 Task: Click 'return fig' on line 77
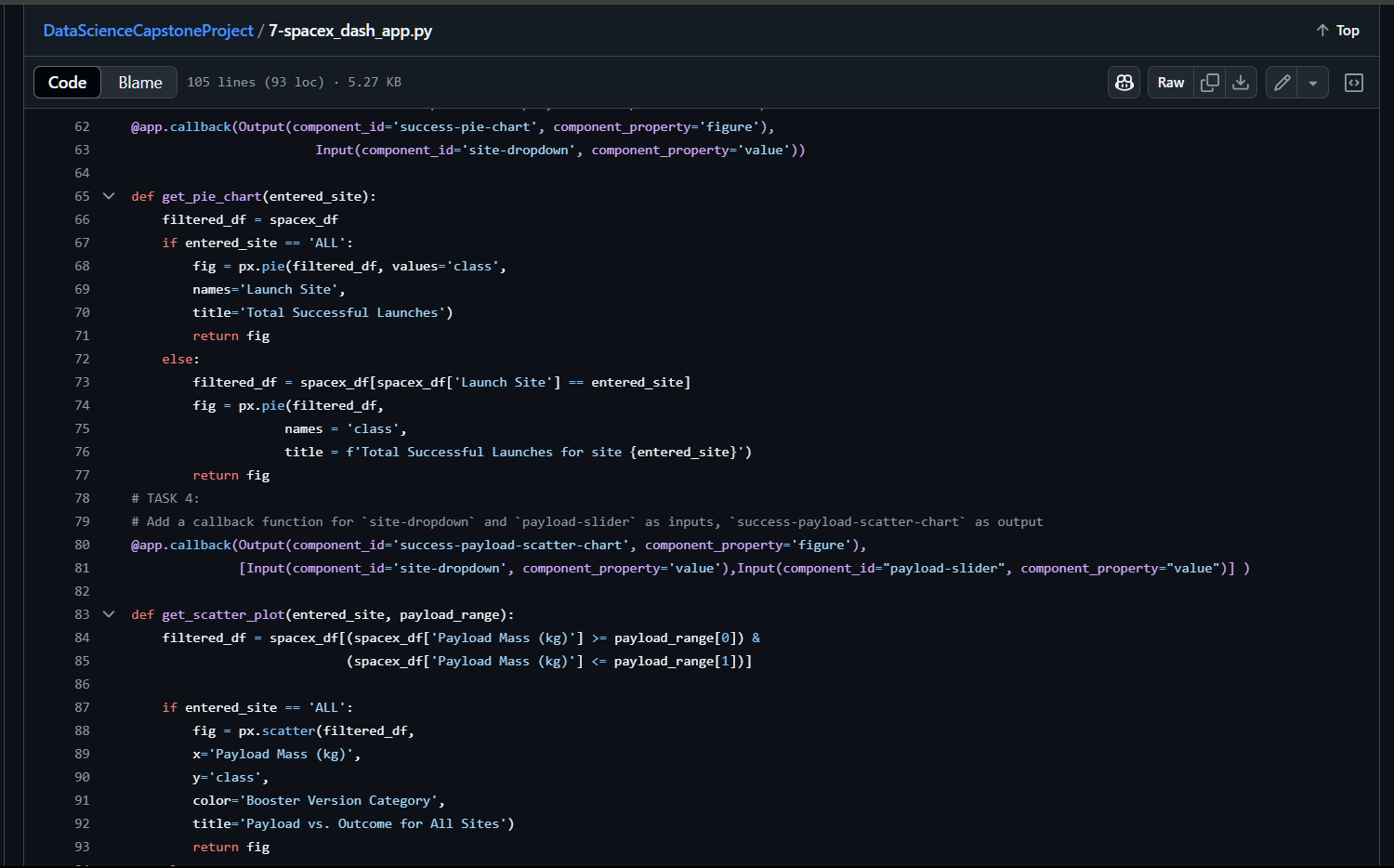231,475
